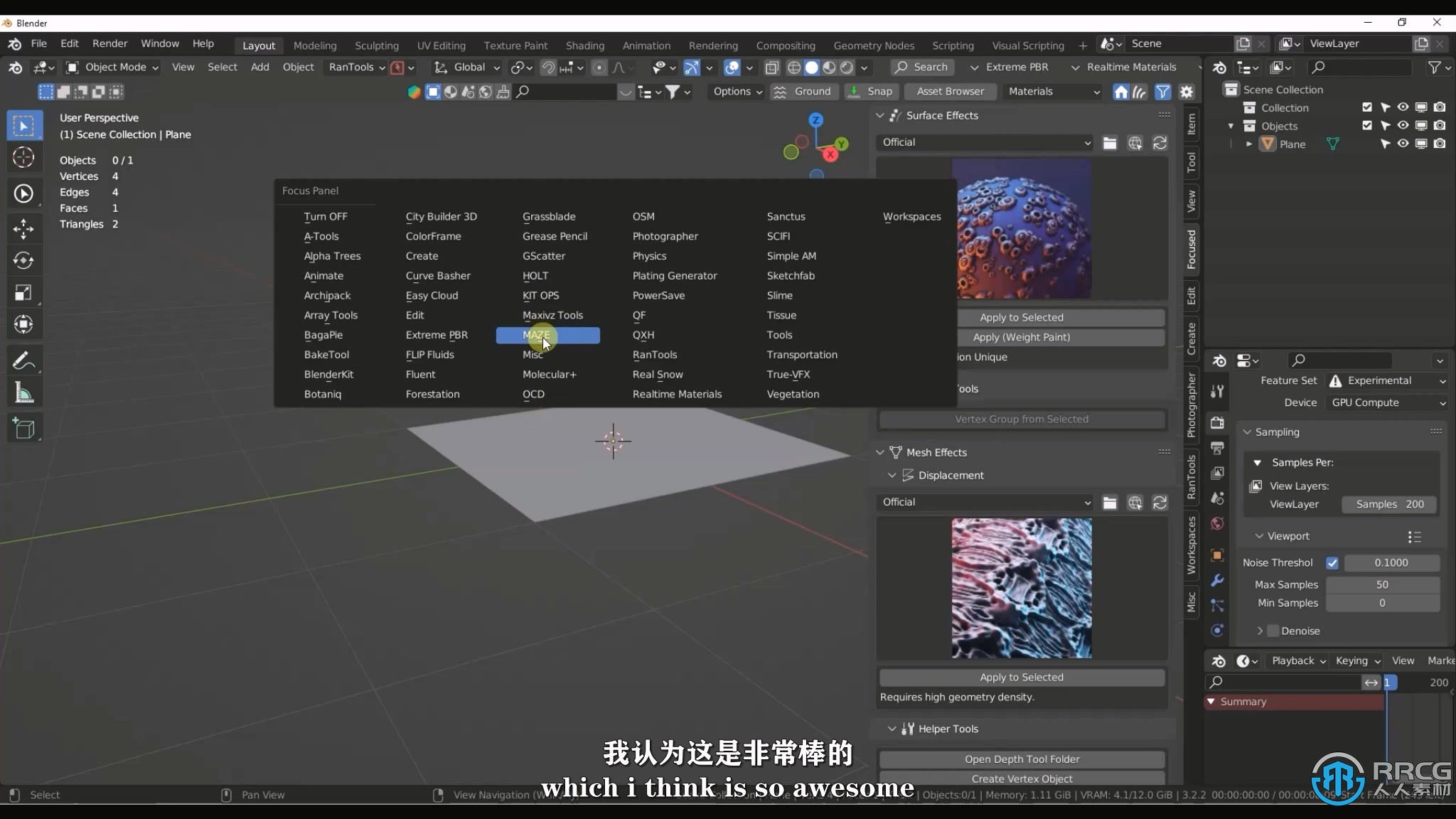Expand Mesh Effects panel chevron
The width and height of the screenshot is (1456, 819).
point(881,452)
